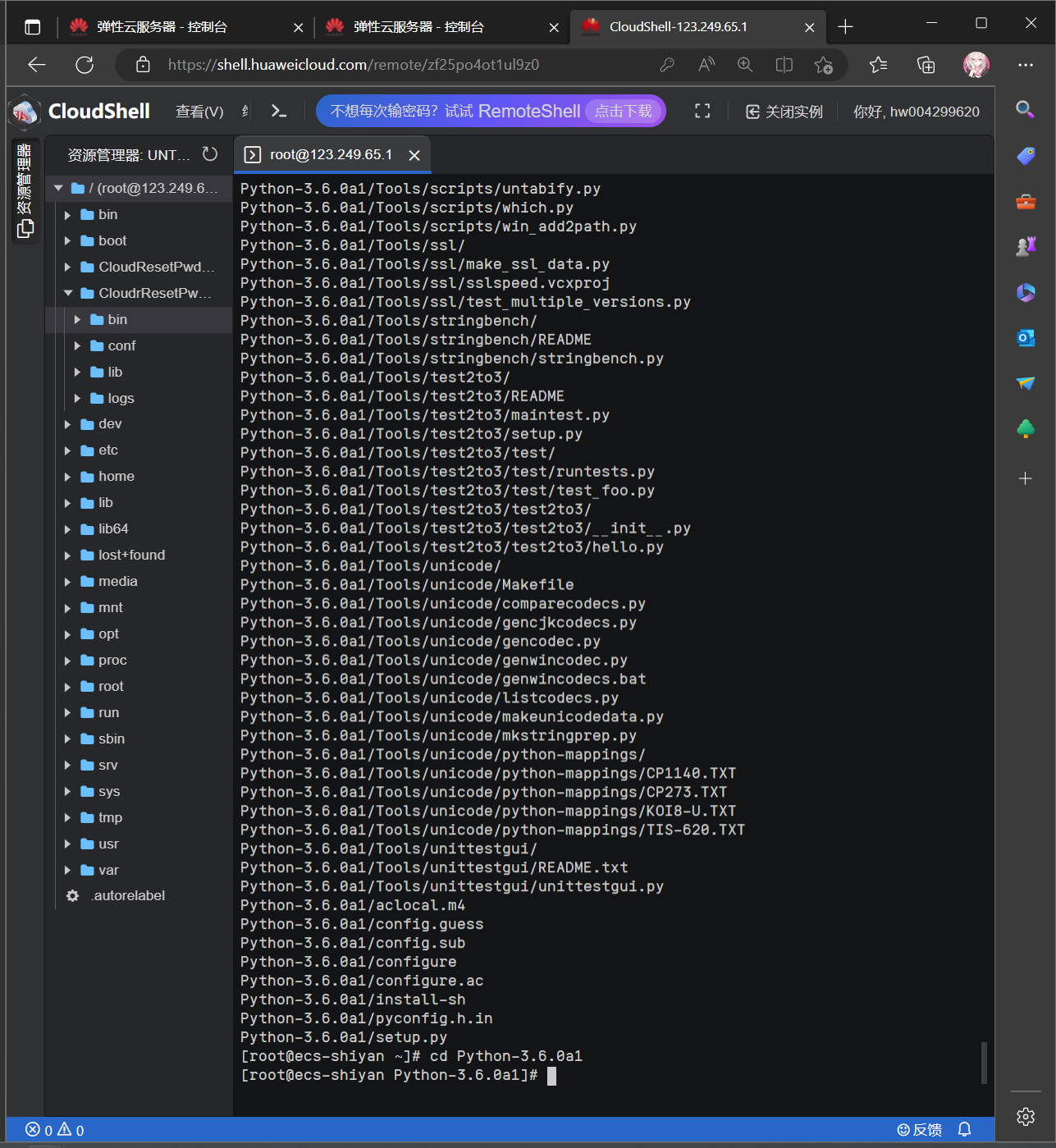The image size is (1056, 1148).
Task: Open the browser Settings and more menu
Action: point(1026,65)
